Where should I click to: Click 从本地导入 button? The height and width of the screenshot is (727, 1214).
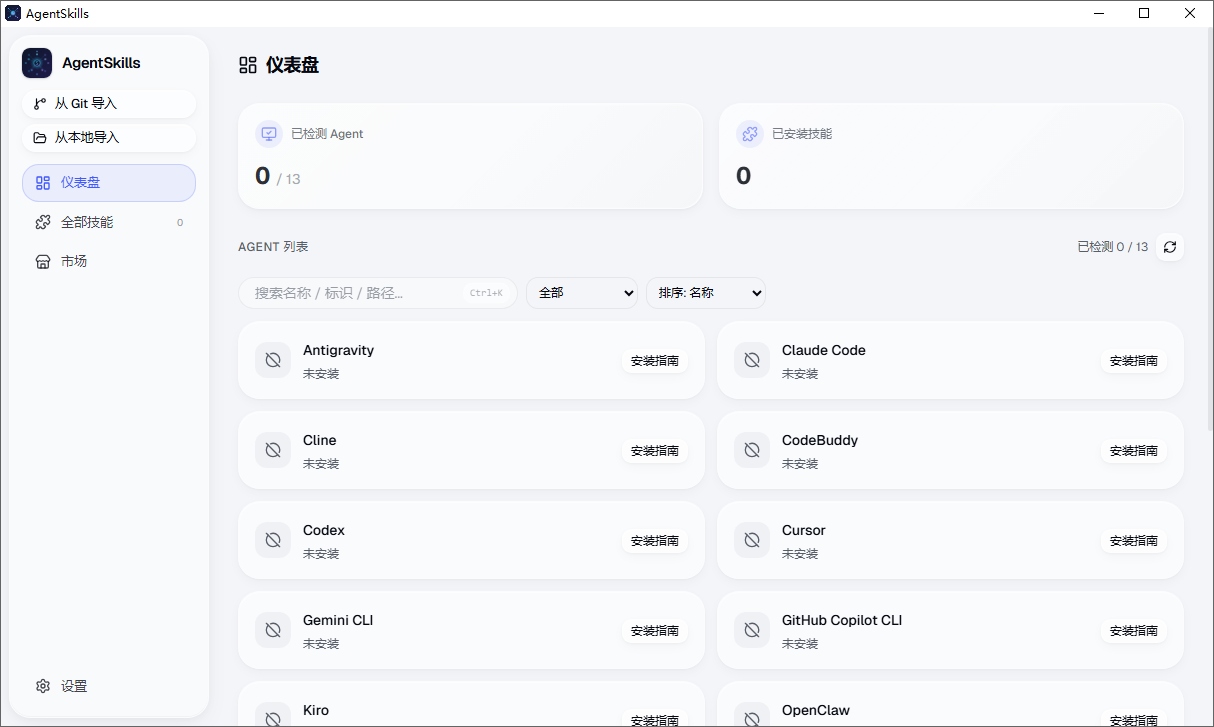click(108, 138)
